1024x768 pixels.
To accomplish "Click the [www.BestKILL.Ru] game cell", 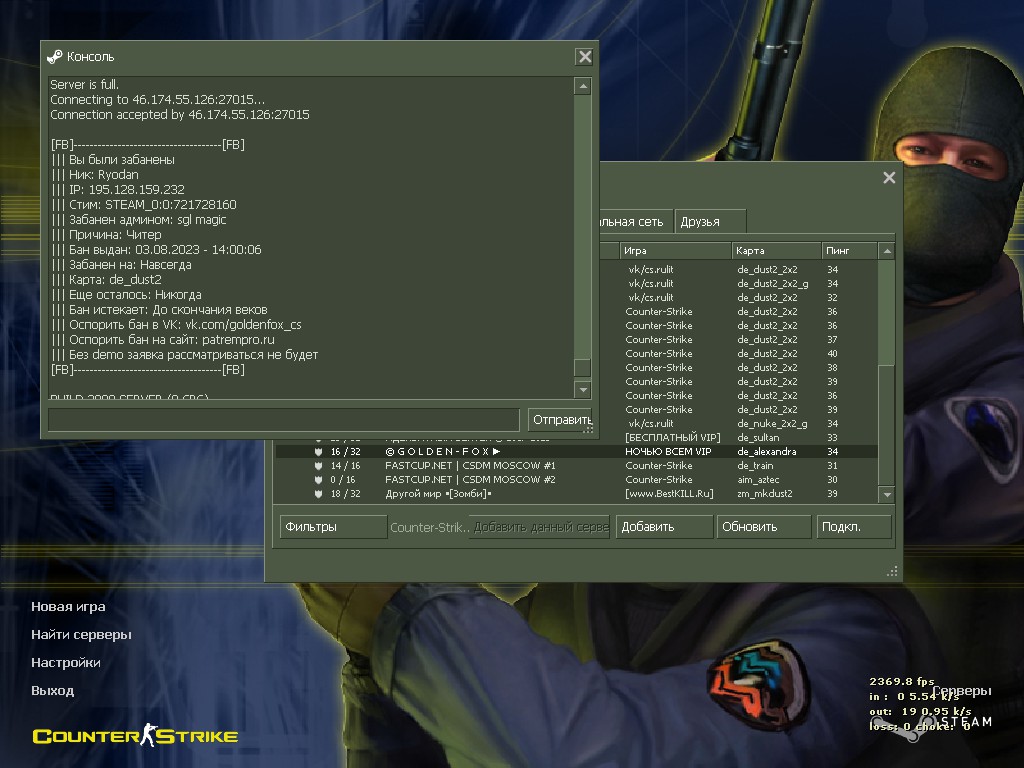I will tap(669, 494).
